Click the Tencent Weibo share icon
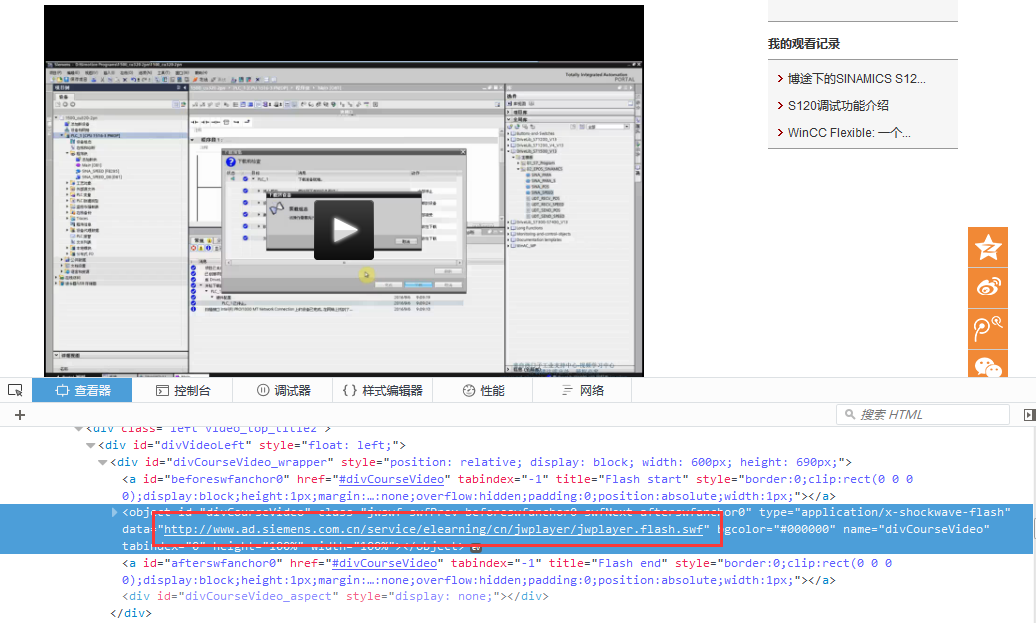 (988, 328)
